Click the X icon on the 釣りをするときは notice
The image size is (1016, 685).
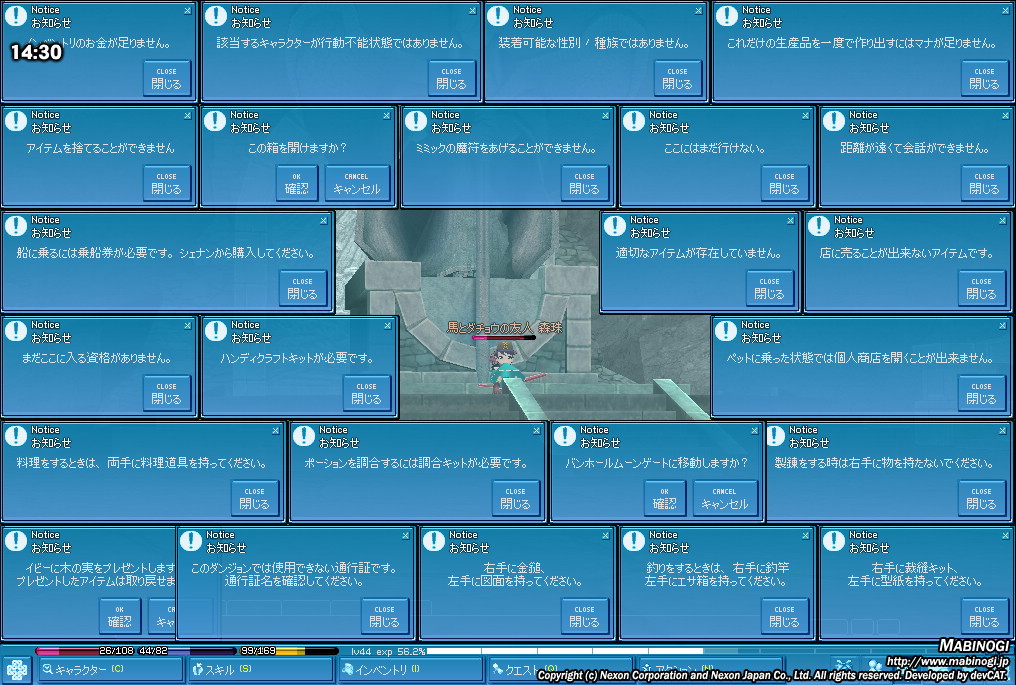[x=805, y=535]
